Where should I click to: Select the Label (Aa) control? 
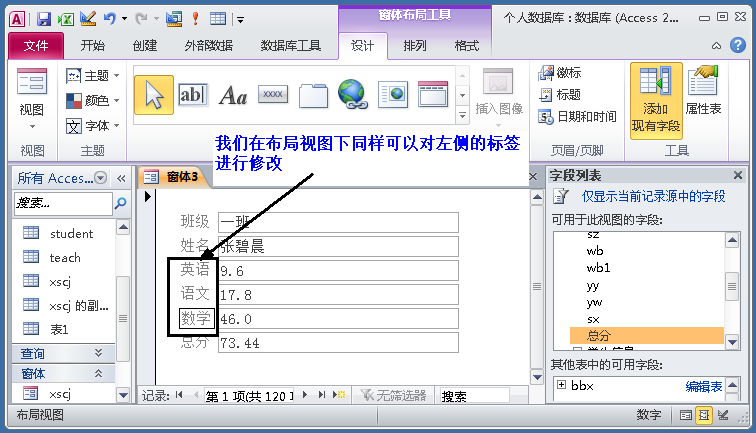point(233,95)
